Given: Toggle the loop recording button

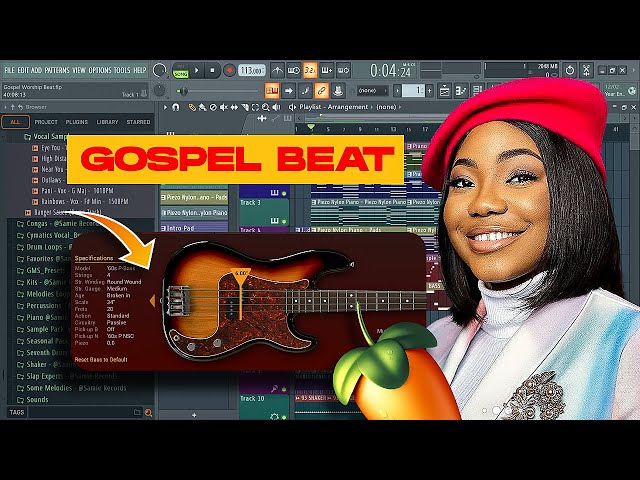Looking at the screenshot, I should (x=344, y=71).
